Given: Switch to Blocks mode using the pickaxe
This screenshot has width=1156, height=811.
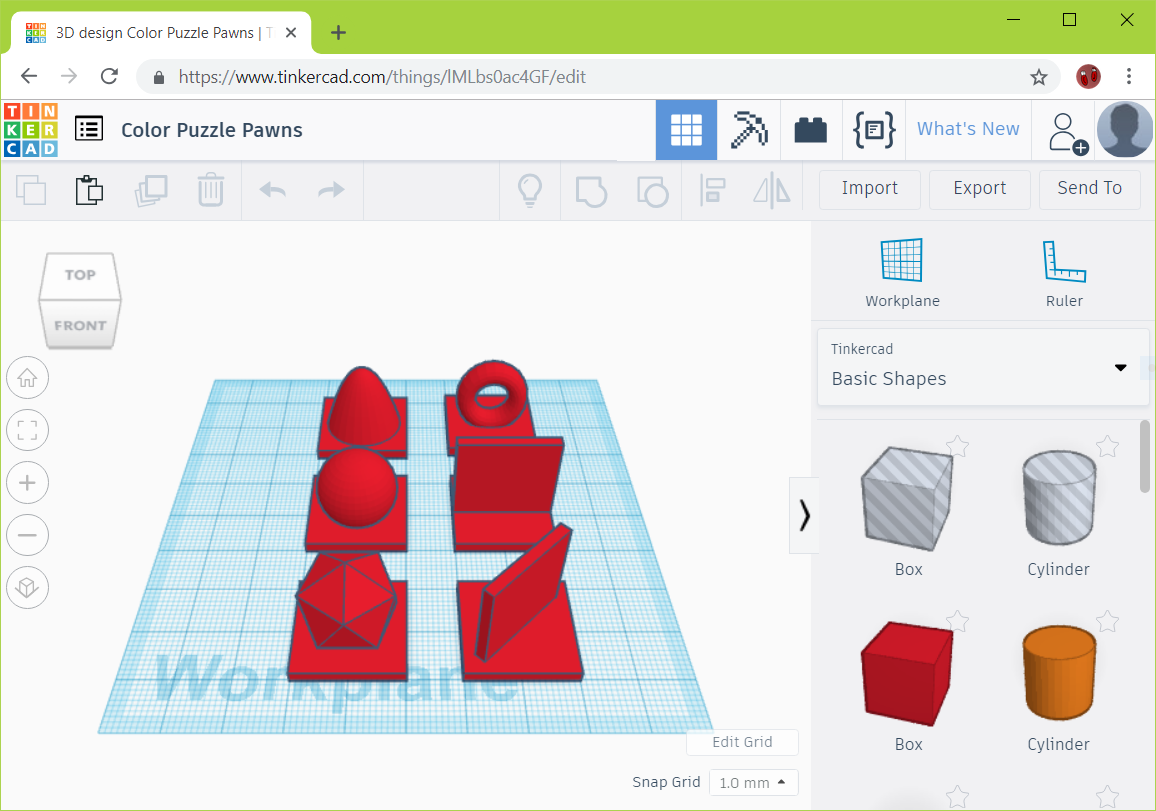Looking at the screenshot, I should [749, 129].
